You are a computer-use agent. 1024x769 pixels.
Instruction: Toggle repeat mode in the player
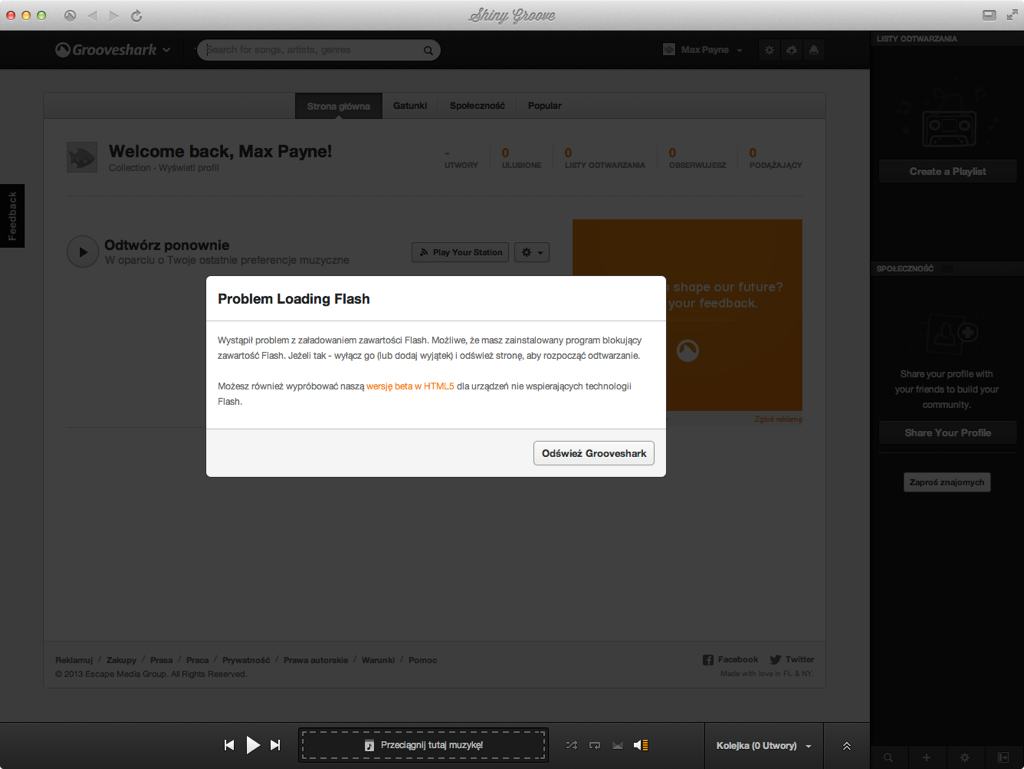(594, 745)
